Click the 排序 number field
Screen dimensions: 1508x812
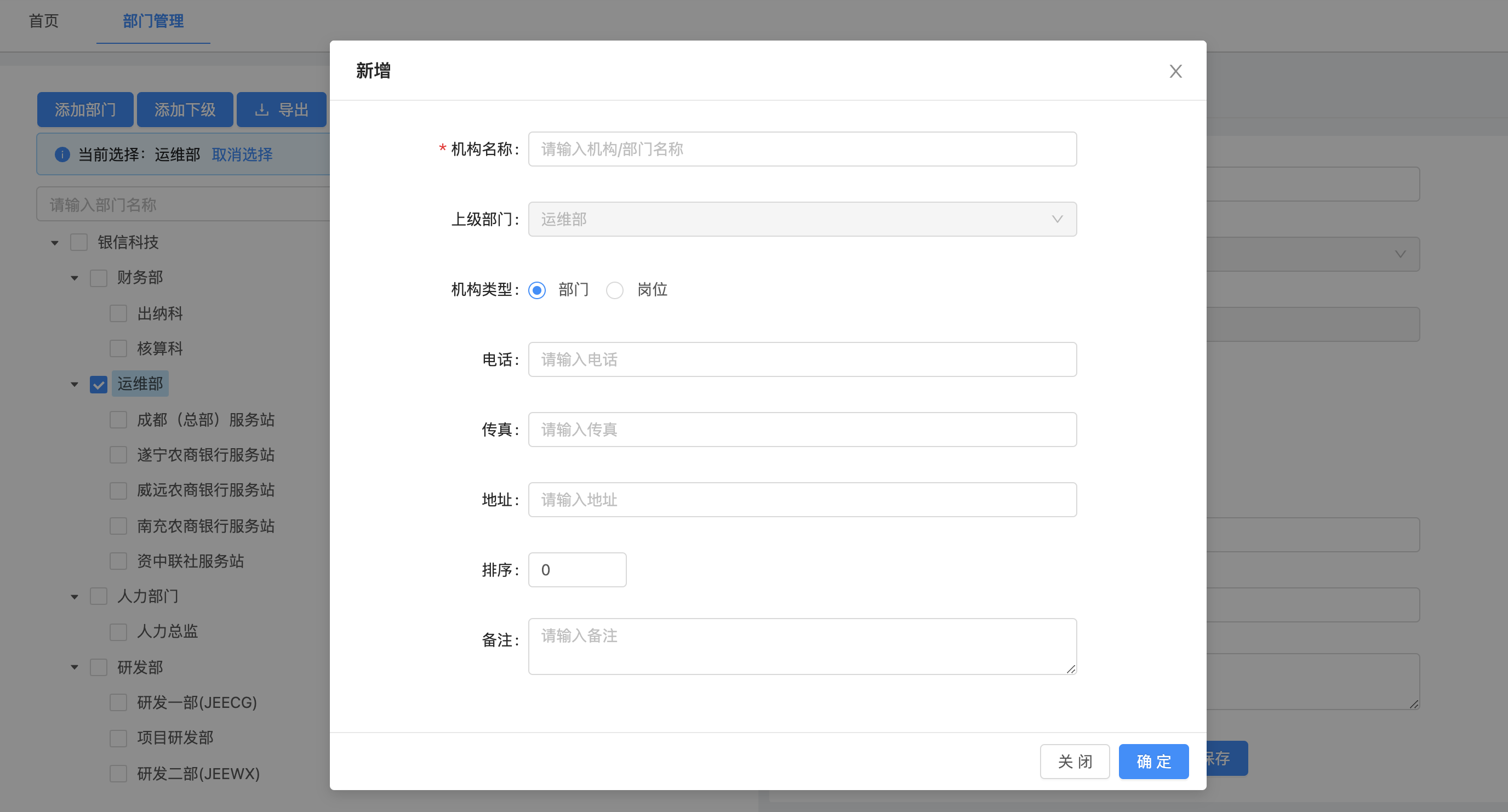tap(576, 570)
